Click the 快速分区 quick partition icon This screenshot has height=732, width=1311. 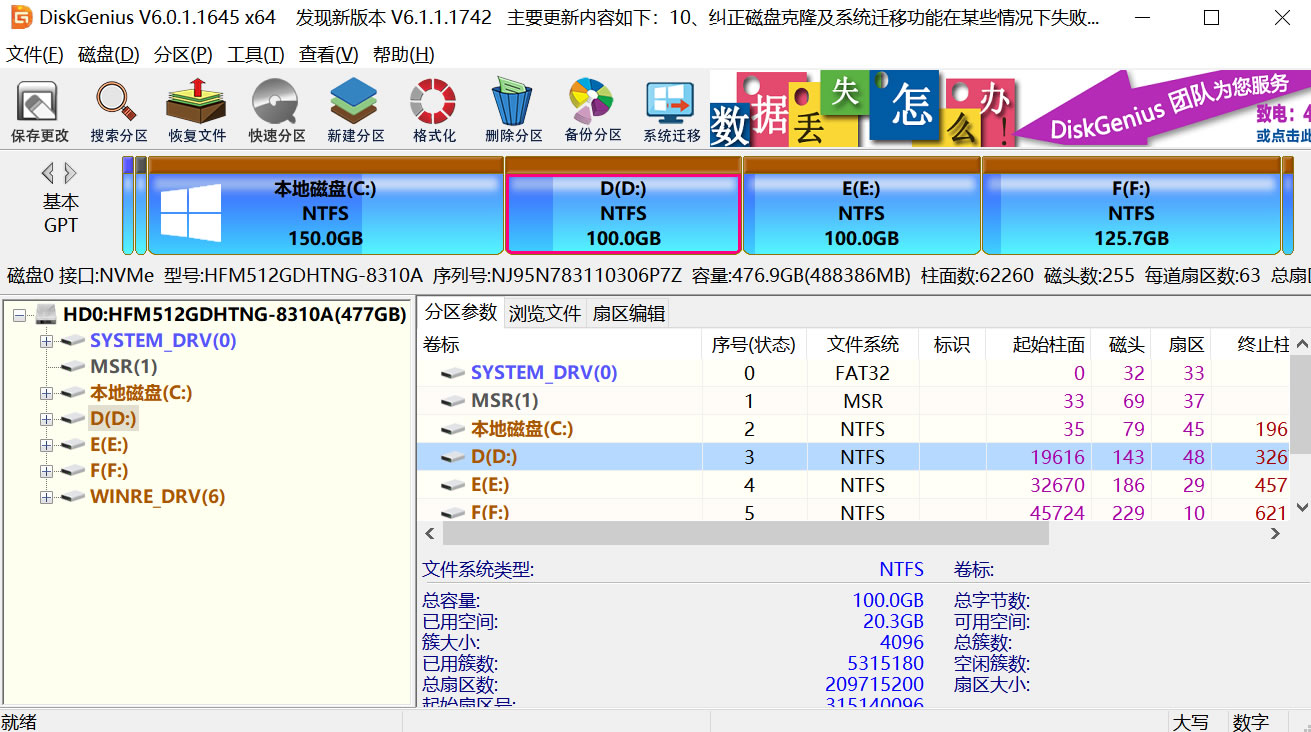point(276,110)
